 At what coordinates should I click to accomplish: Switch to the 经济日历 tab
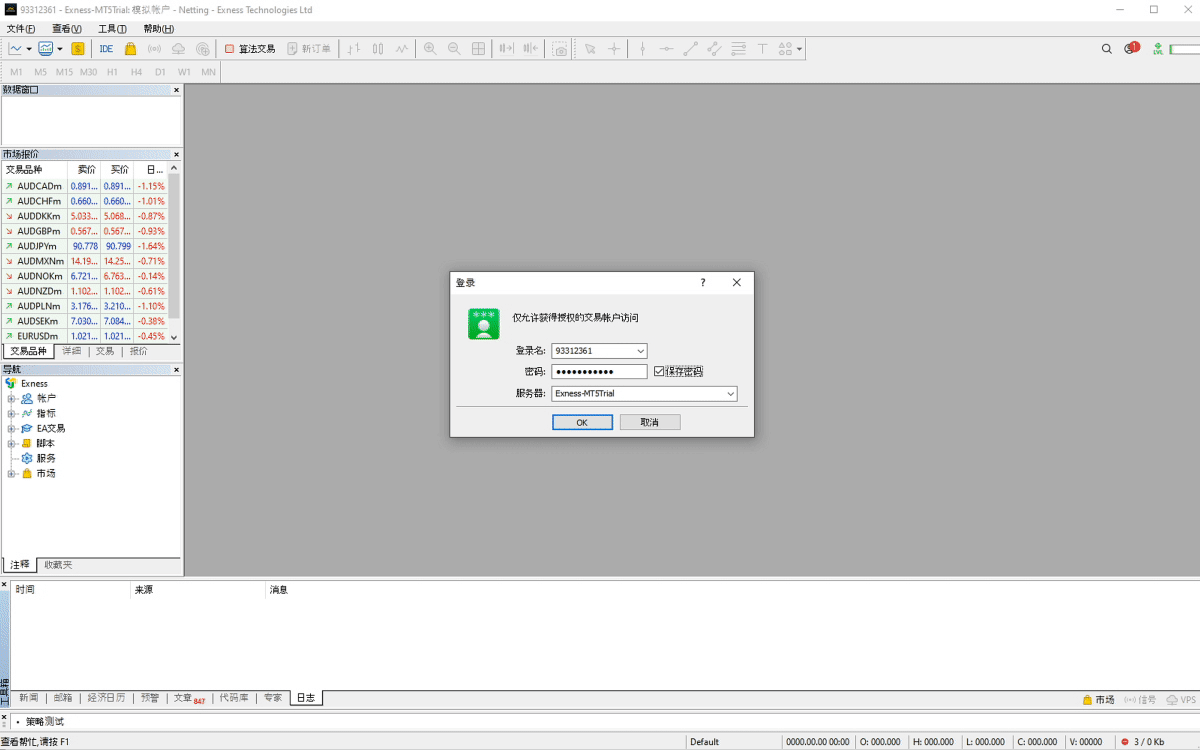[107, 698]
